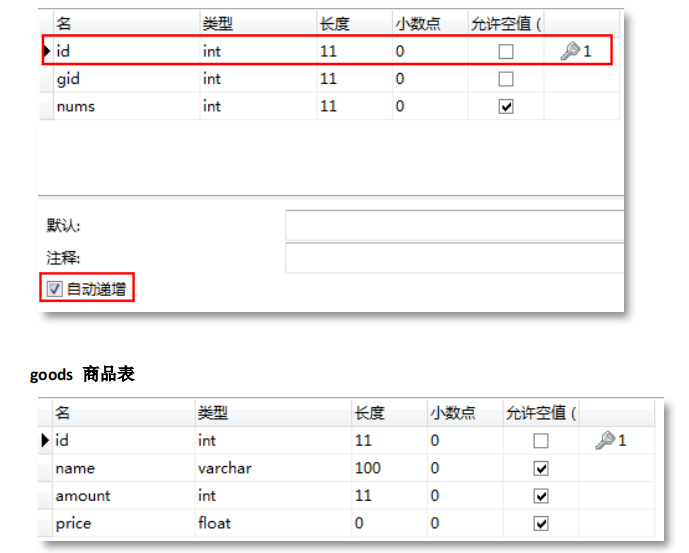The image size is (689, 553).
Task: Click the 类型 column header in the goods table
Action: [273, 412]
